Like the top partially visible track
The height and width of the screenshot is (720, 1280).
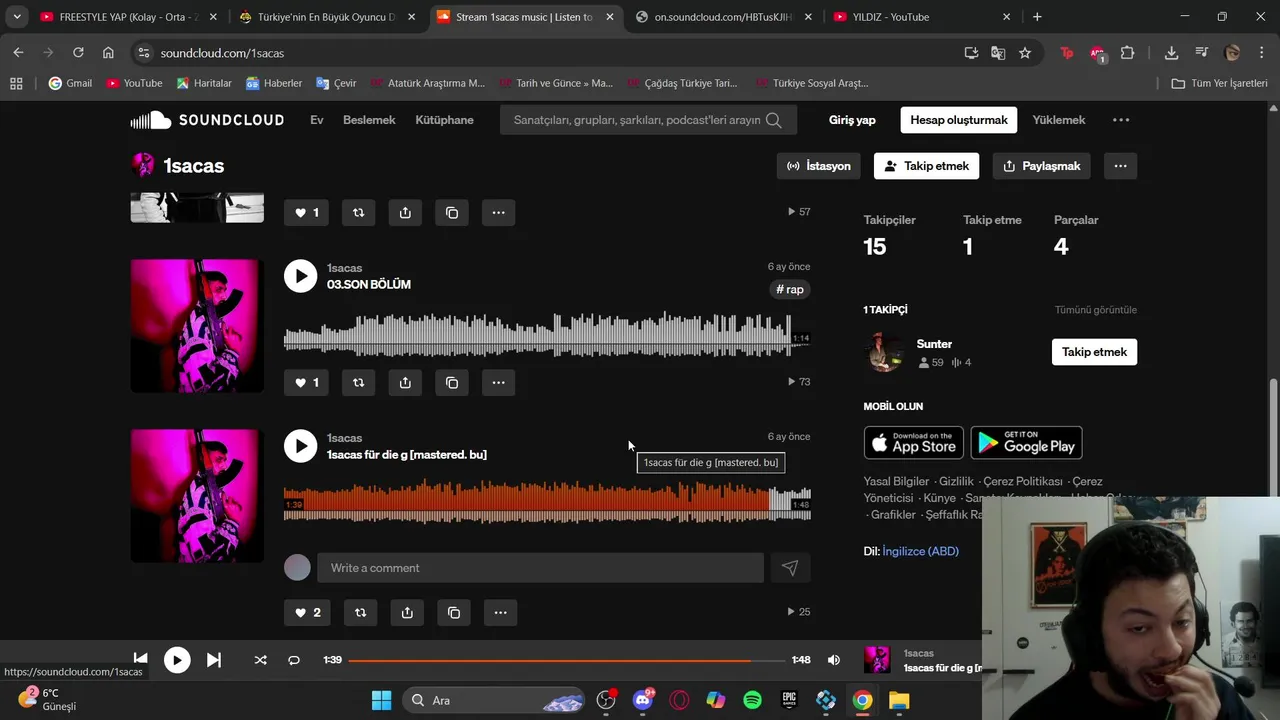(307, 212)
